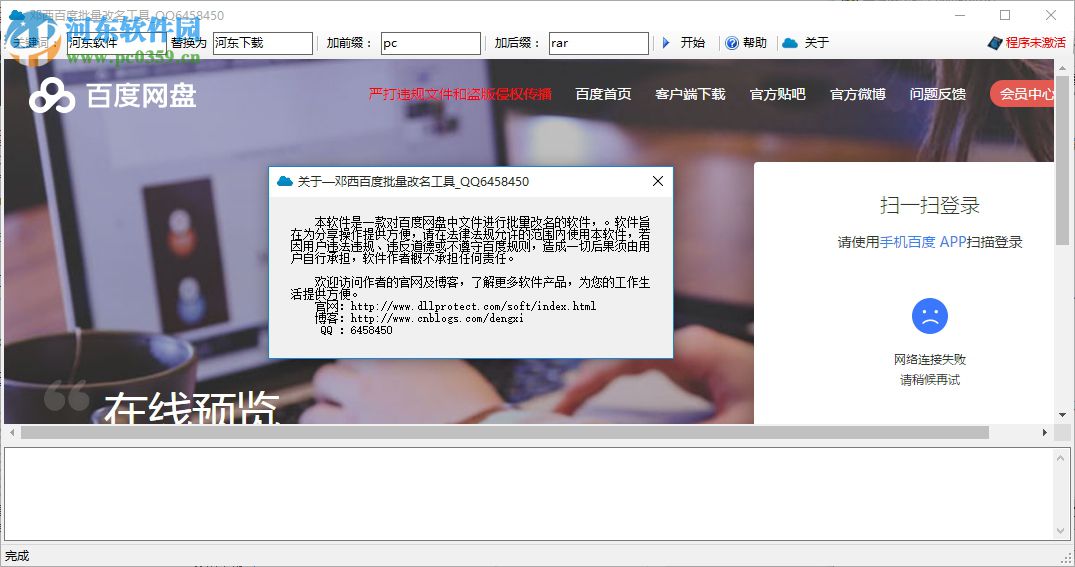Click inside the empty log output box
Viewport: 1075px width, 567px height.
(529, 494)
